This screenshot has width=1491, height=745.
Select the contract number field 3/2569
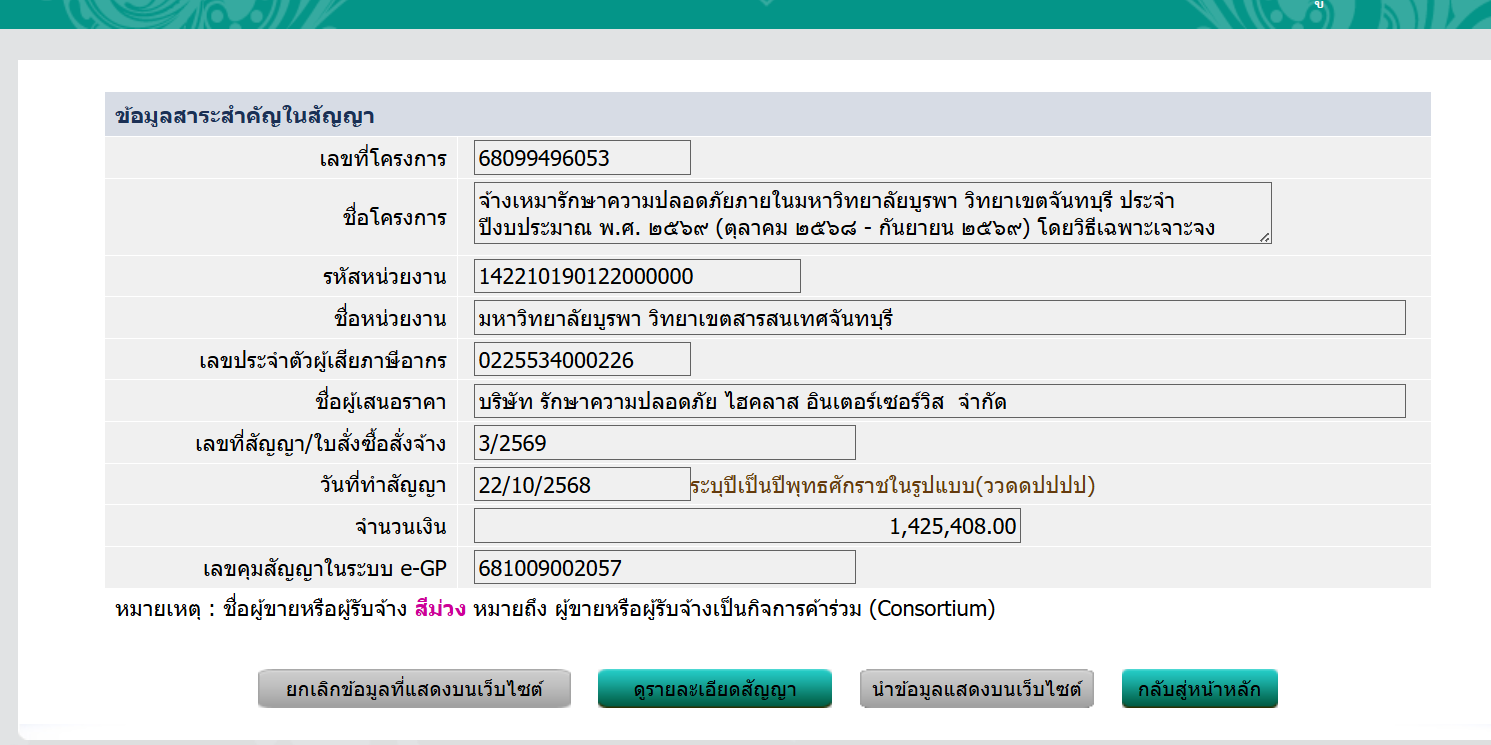(x=664, y=443)
